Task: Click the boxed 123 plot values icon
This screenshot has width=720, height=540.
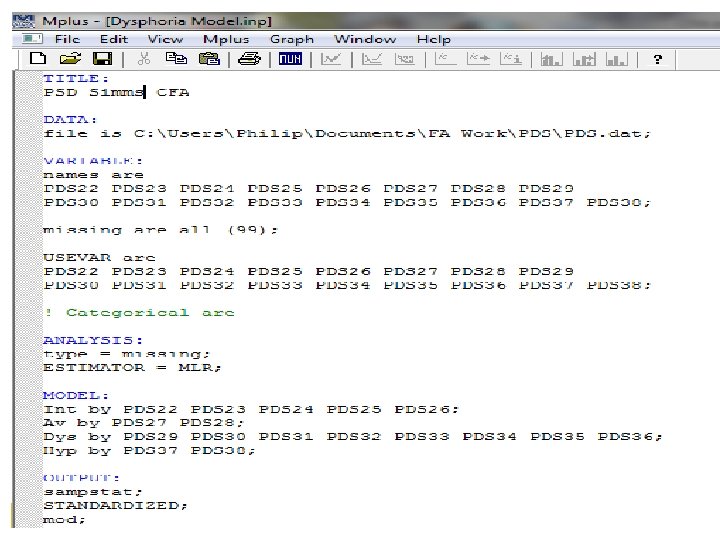Action: (x=405, y=59)
